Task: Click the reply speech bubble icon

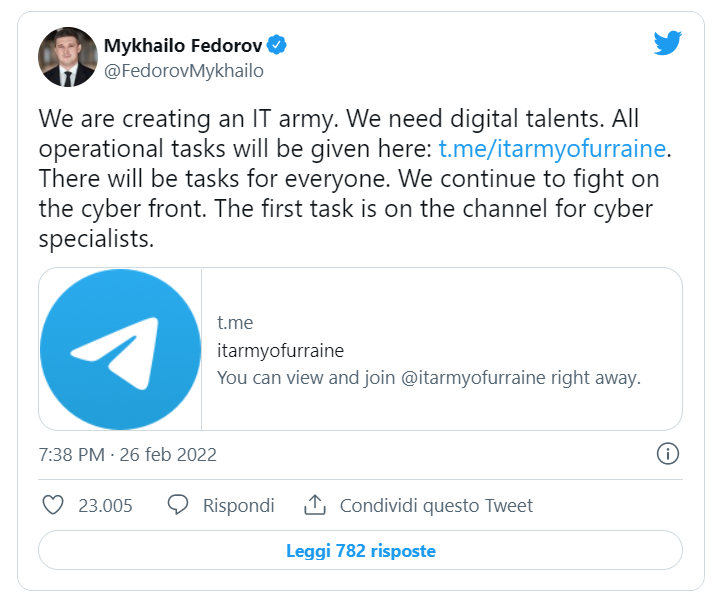Action: (x=178, y=505)
